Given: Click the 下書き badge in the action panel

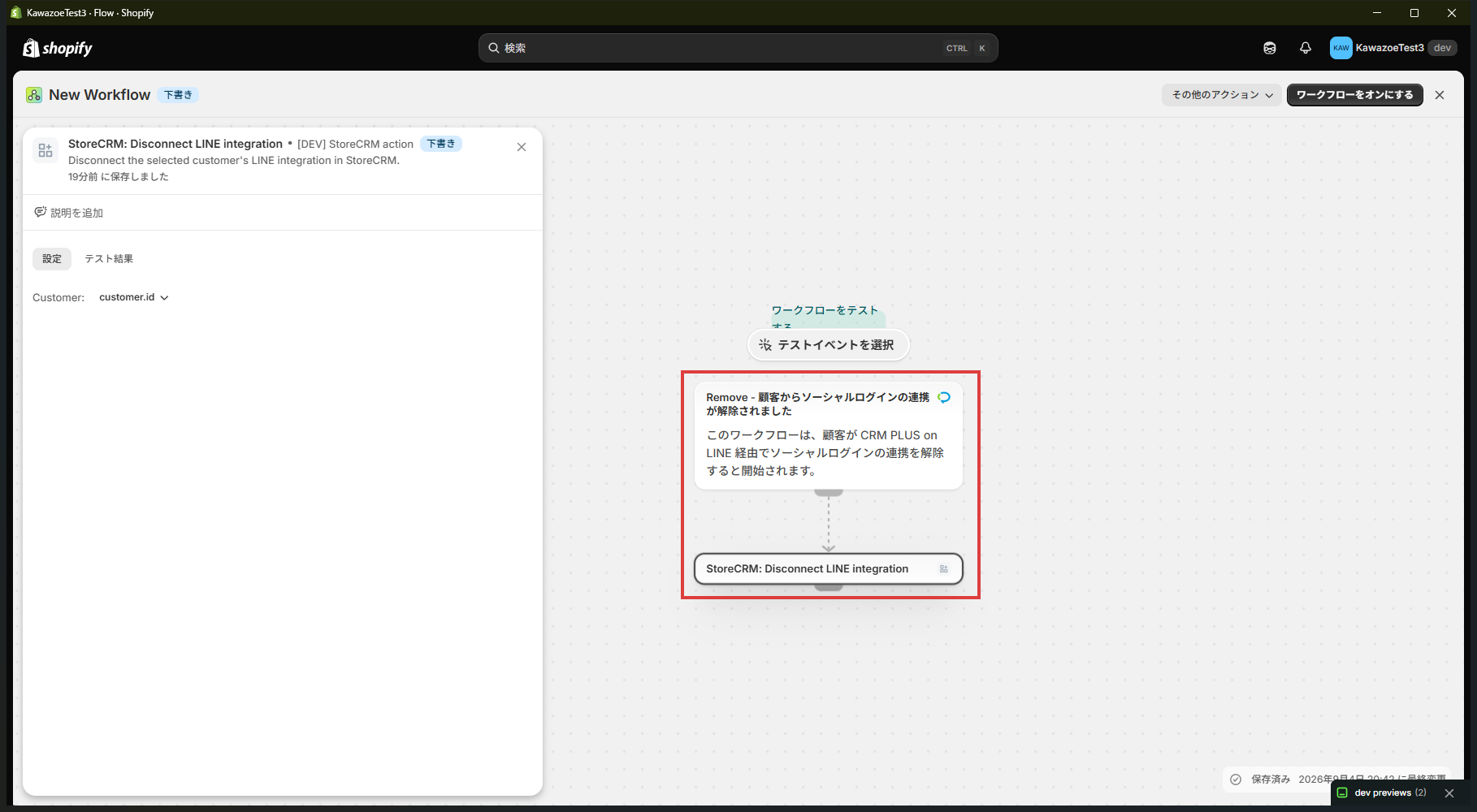Looking at the screenshot, I should tap(441, 144).
